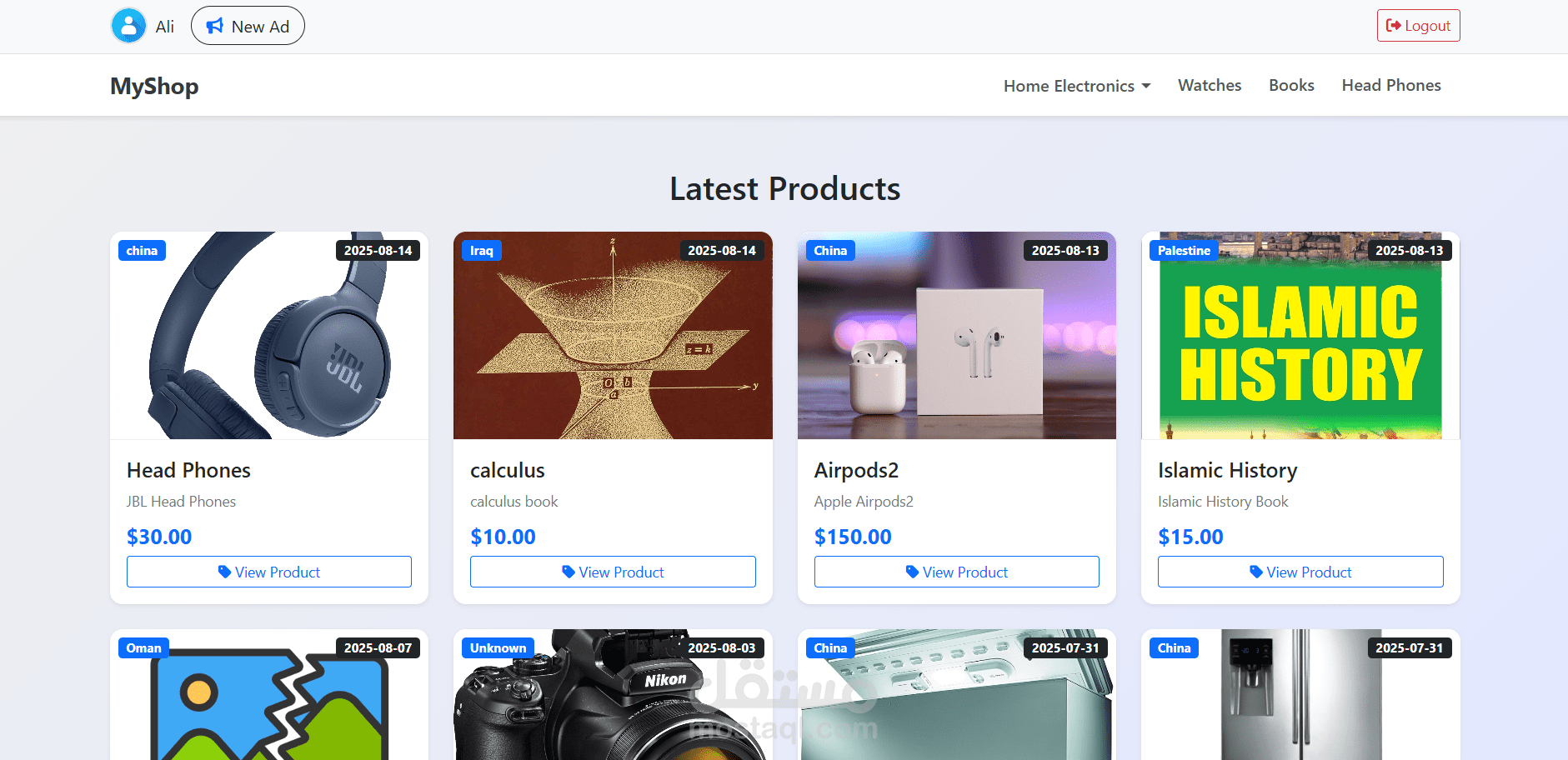Click the $30.00 price

tap(159, 537)
